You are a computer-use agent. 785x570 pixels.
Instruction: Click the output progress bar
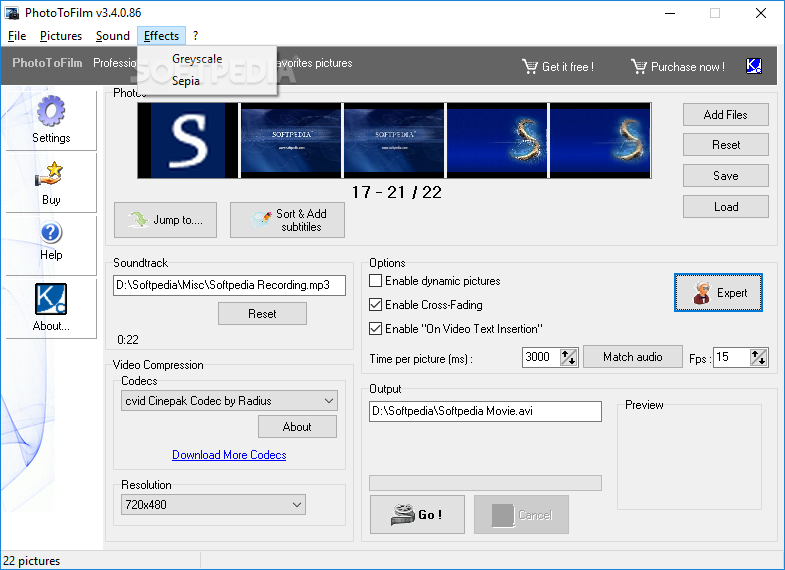pyautogui.click(x=485, y=483)
